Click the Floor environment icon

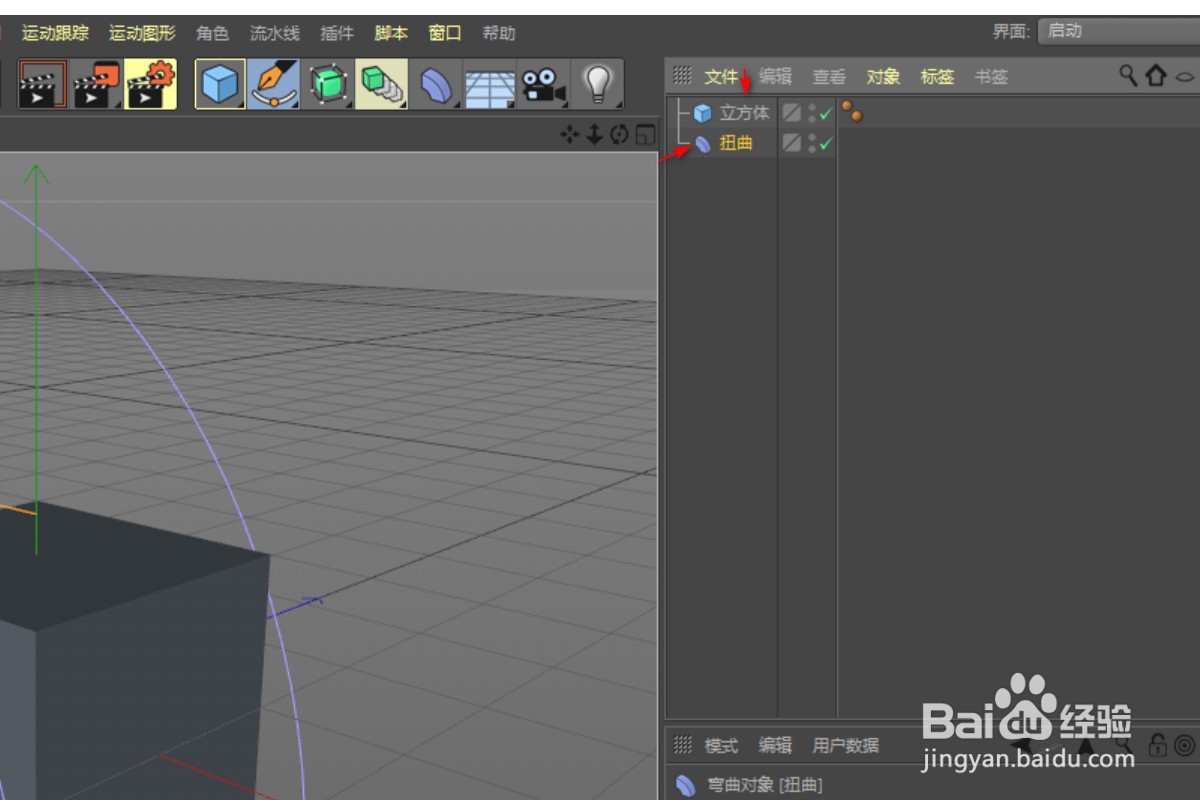490,85
